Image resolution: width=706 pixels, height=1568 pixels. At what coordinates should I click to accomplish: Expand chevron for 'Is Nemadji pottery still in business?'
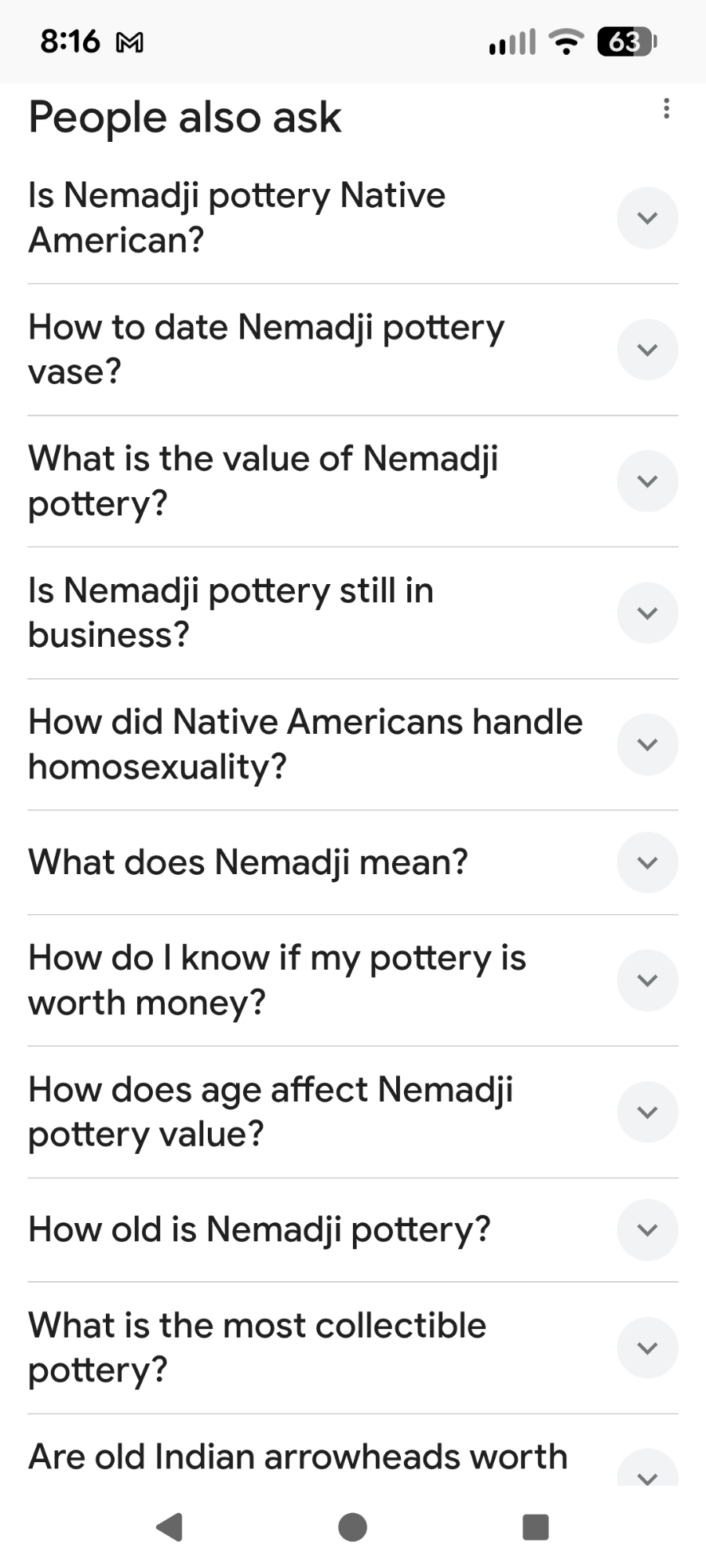(x=647, y=613)
